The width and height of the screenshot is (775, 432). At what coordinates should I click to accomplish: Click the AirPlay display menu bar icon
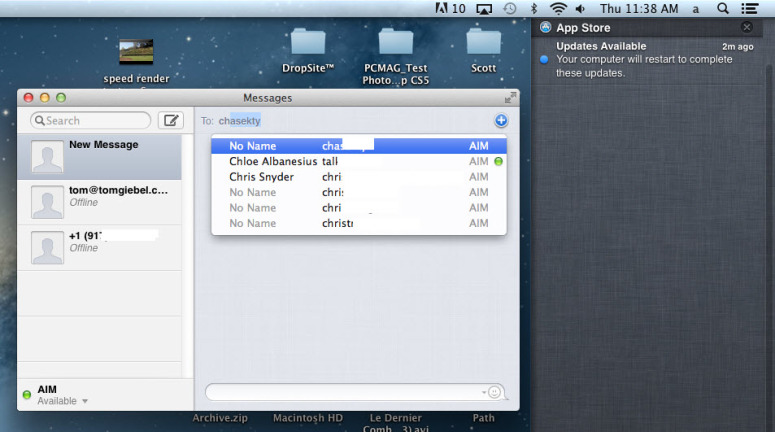coord(484,9)
